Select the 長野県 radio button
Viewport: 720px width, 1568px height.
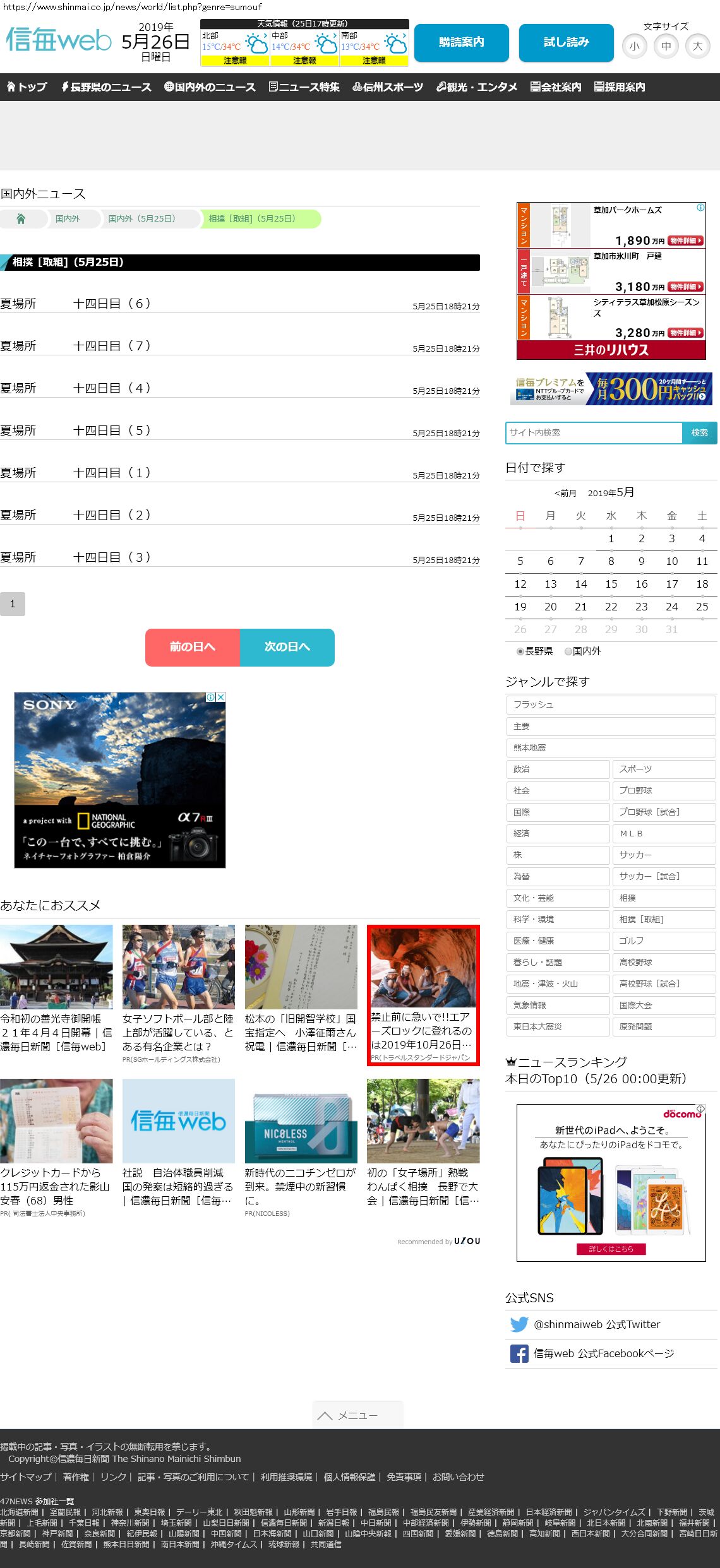pyautogui.click(x=520, y=651)
